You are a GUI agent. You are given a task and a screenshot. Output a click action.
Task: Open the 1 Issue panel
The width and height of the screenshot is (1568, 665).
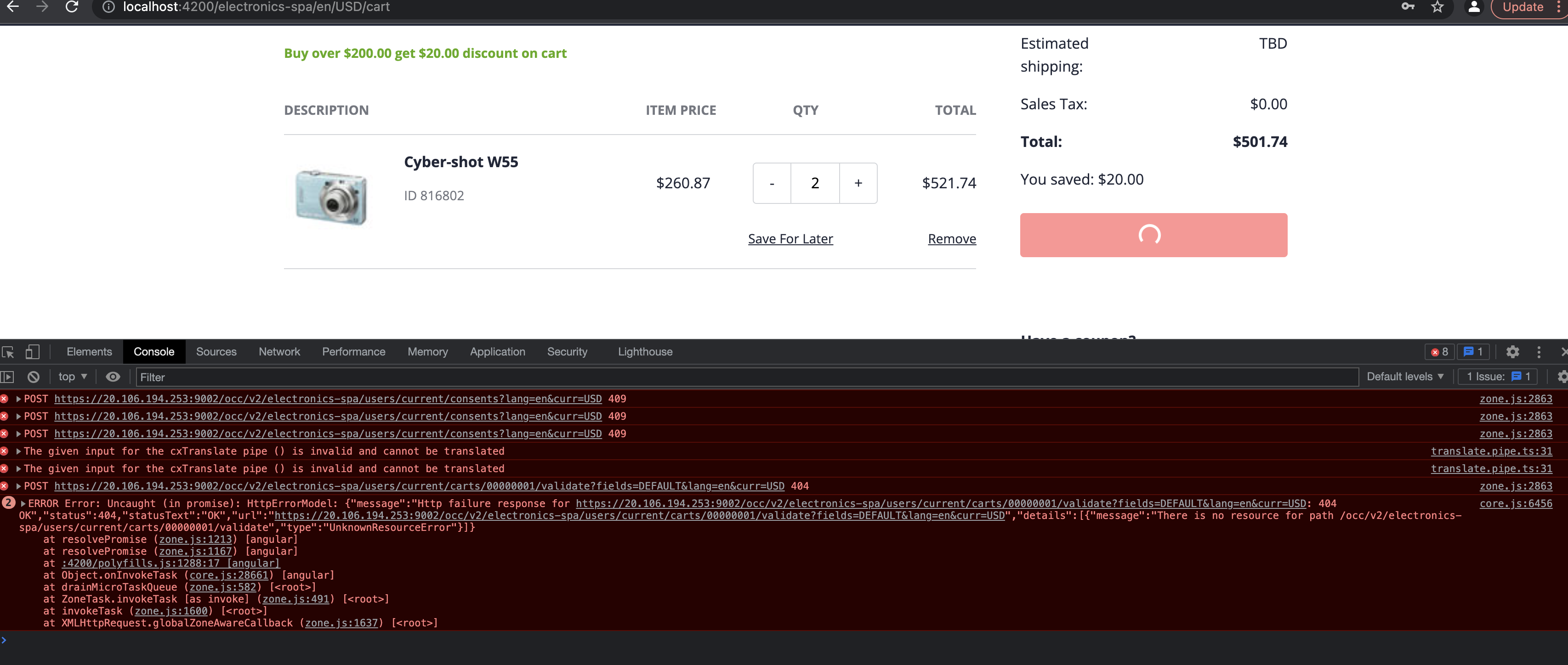1497,377
